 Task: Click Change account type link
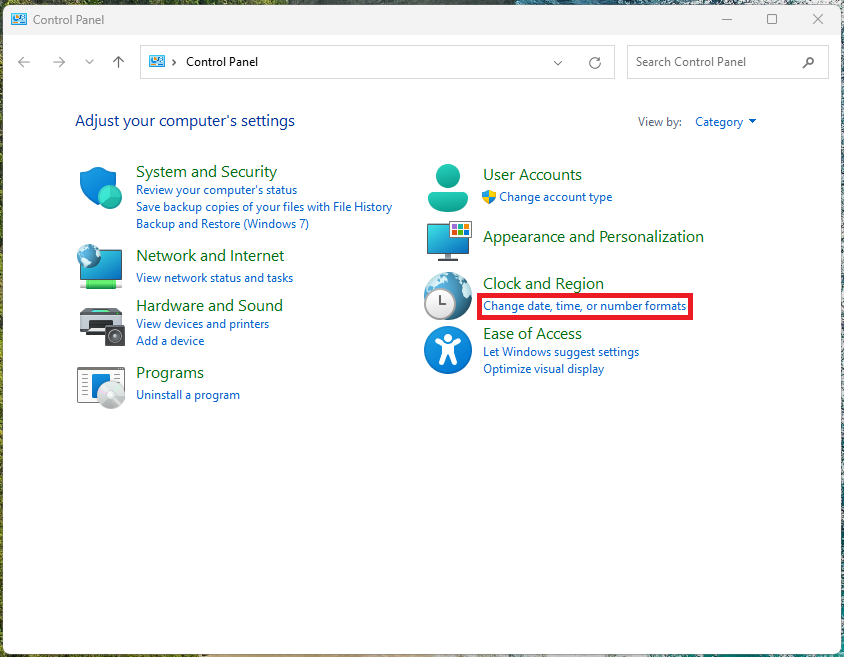[555, 197]
